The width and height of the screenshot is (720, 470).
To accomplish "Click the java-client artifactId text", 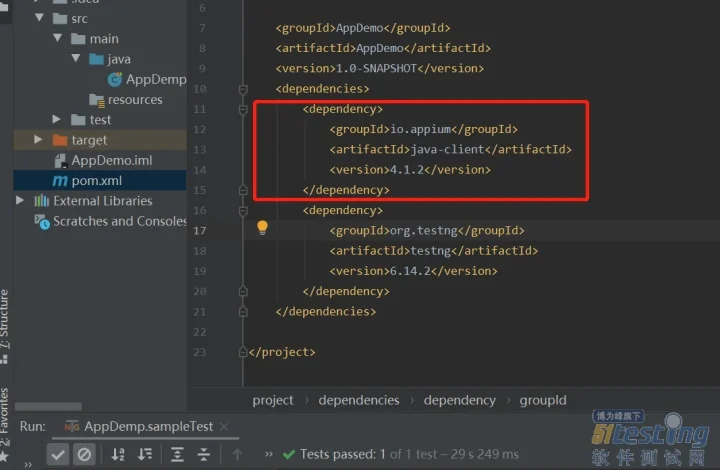I will (x=448, y=150).
